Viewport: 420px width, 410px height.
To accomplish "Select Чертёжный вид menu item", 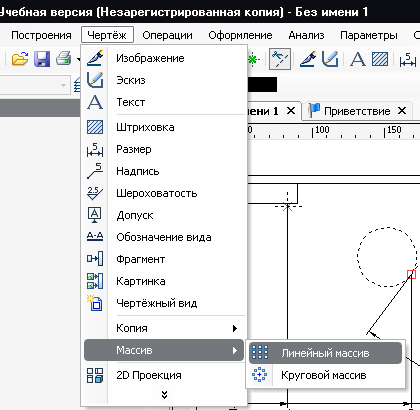I will coord(164,303).
